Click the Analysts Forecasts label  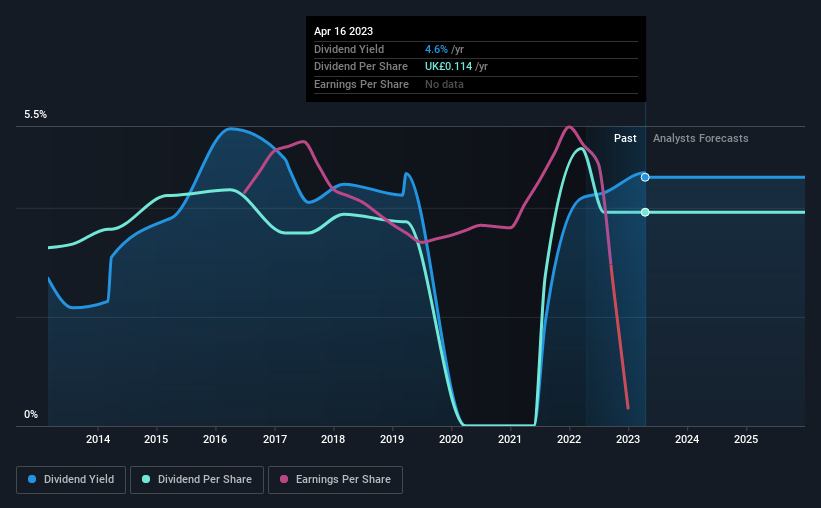701,138
